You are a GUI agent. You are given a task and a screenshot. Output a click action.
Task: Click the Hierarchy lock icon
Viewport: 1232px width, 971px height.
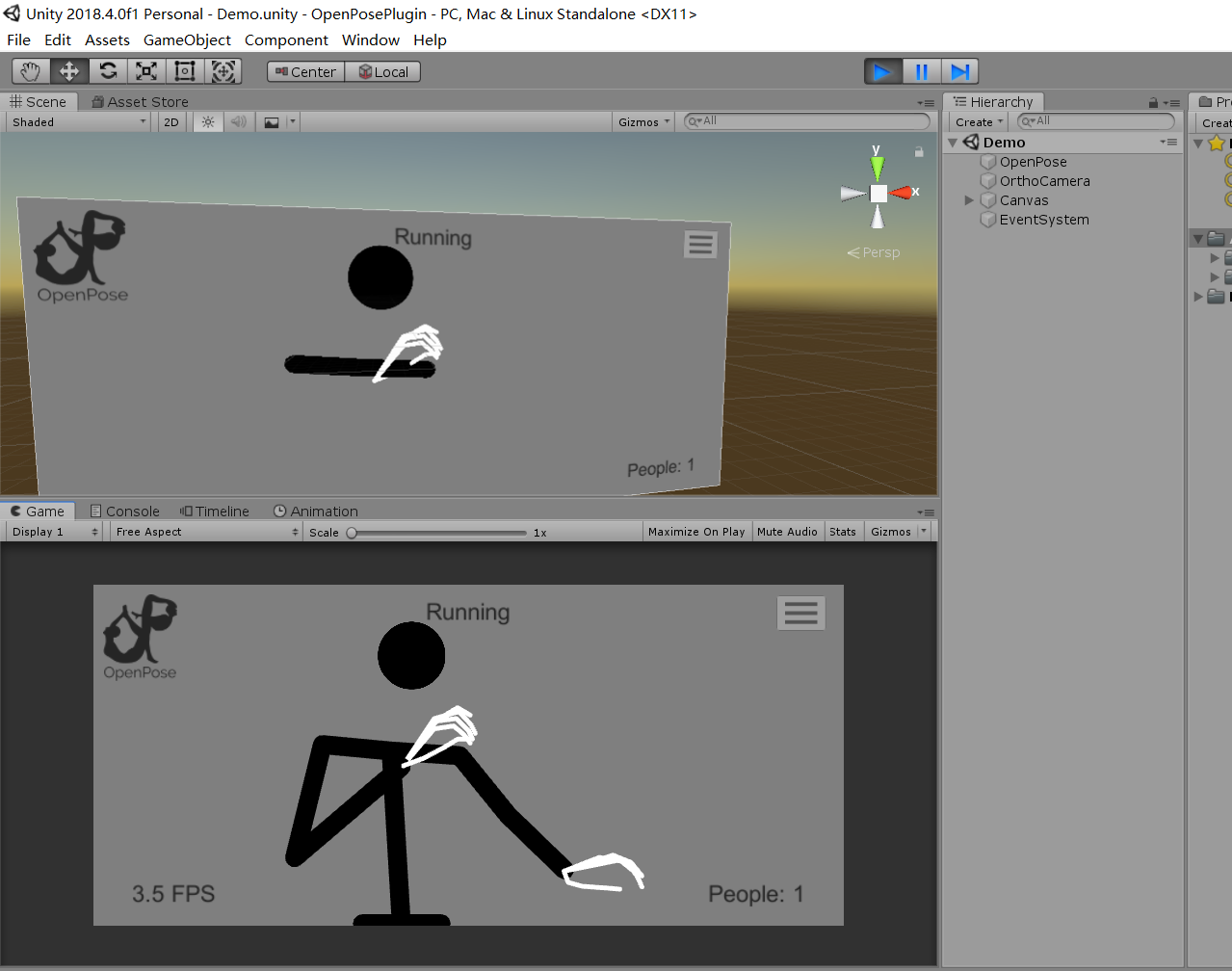pyautogui.click(x=1154, y=101)
